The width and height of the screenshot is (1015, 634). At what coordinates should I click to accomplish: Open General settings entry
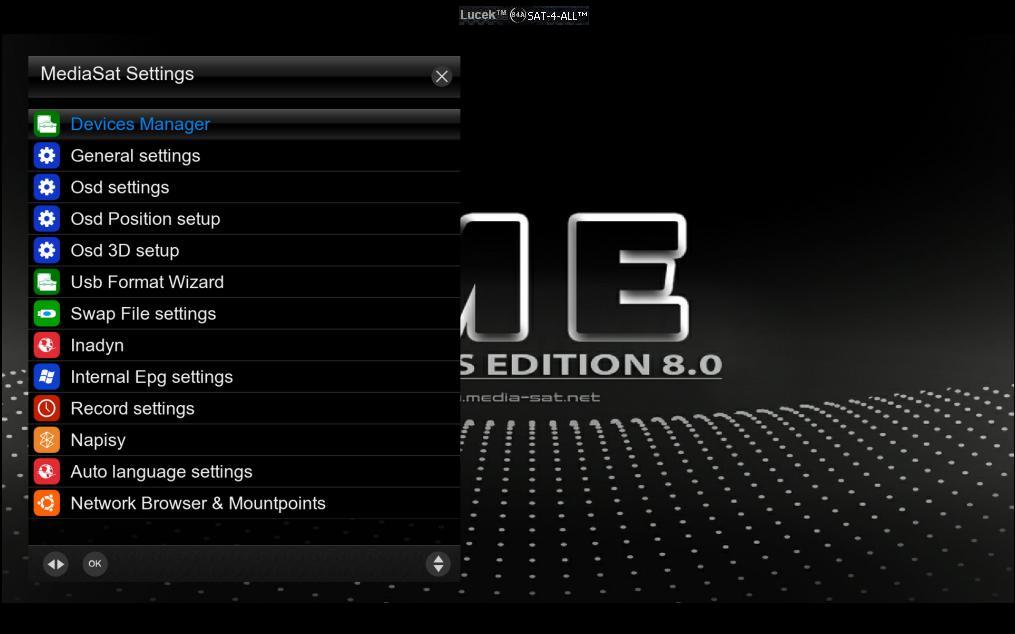244,156
